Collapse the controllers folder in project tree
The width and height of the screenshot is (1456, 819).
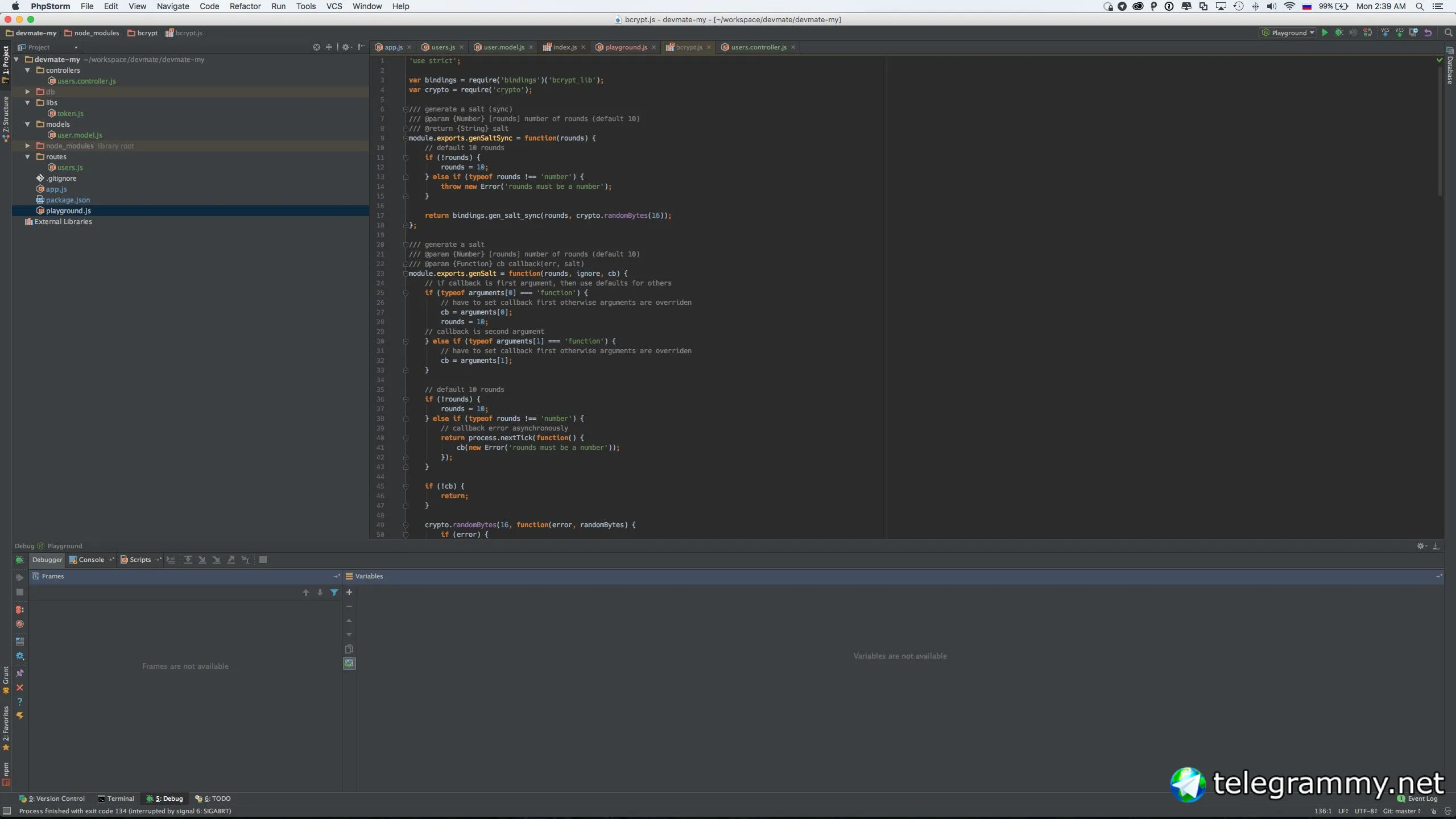(x=27, y=71)
